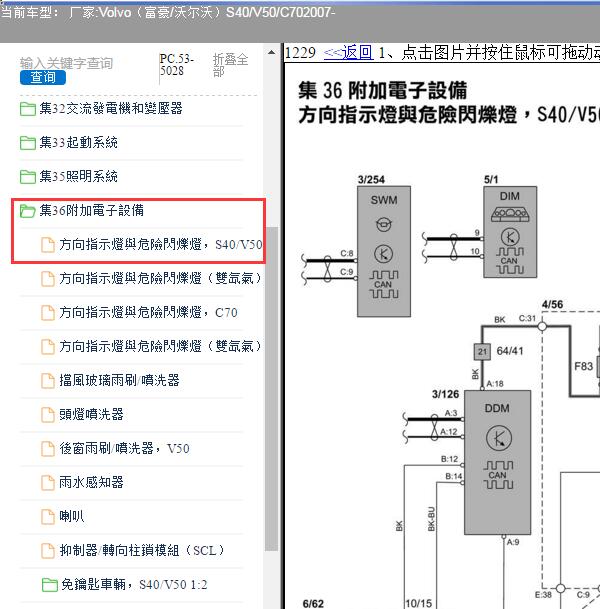This screenshot has height=609, width=600.
Task: Expand folder 集35照明系統
Action: click(x=78, y=177)
